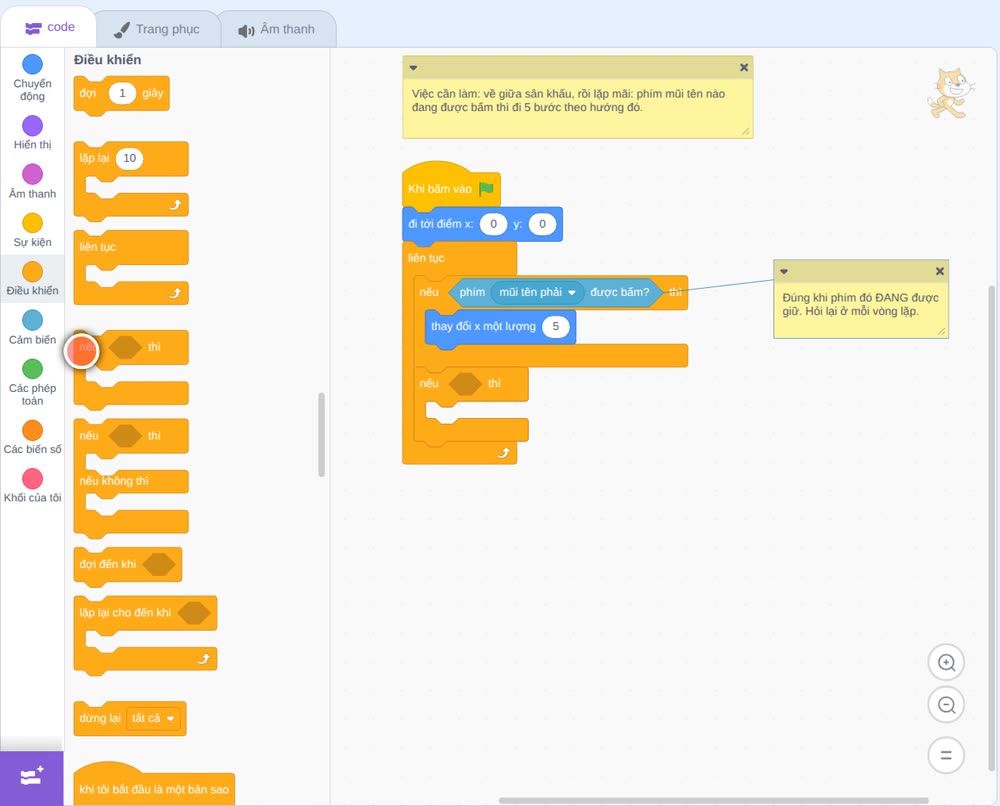Edit the x value in đi tới điểm
The height and width of the screenshot is (806, 1000).
(493, 224)
